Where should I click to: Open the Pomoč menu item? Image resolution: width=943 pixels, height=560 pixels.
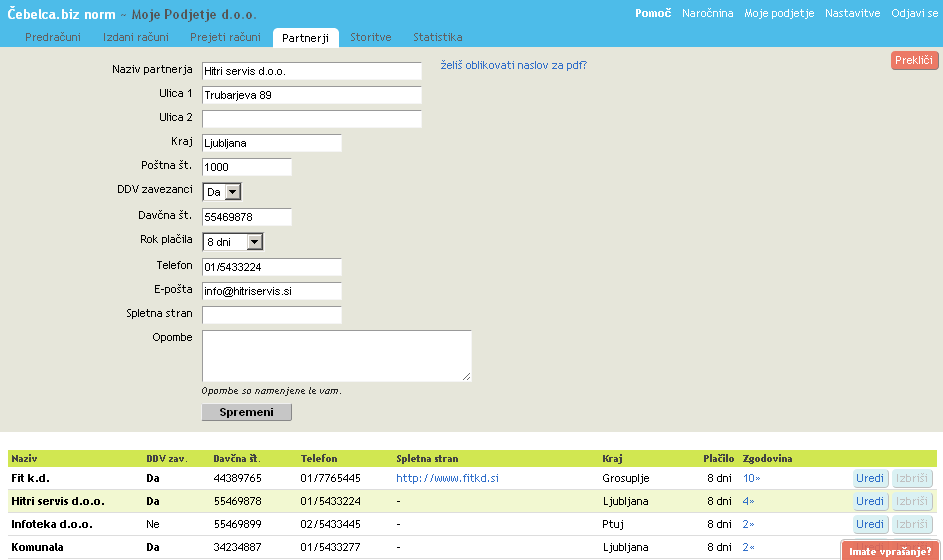[653, 14]
